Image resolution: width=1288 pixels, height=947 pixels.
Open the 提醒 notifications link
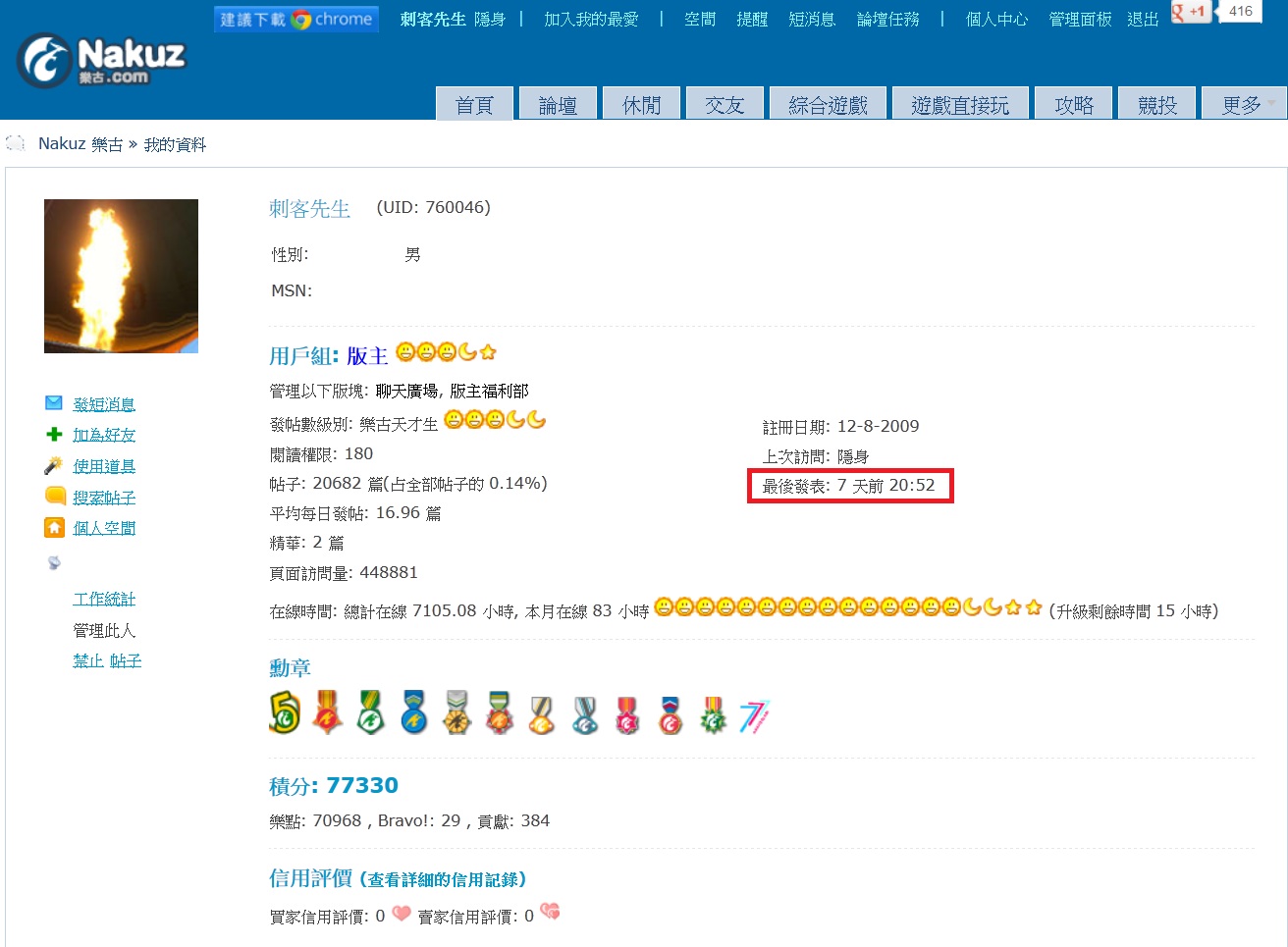(752, 19)
